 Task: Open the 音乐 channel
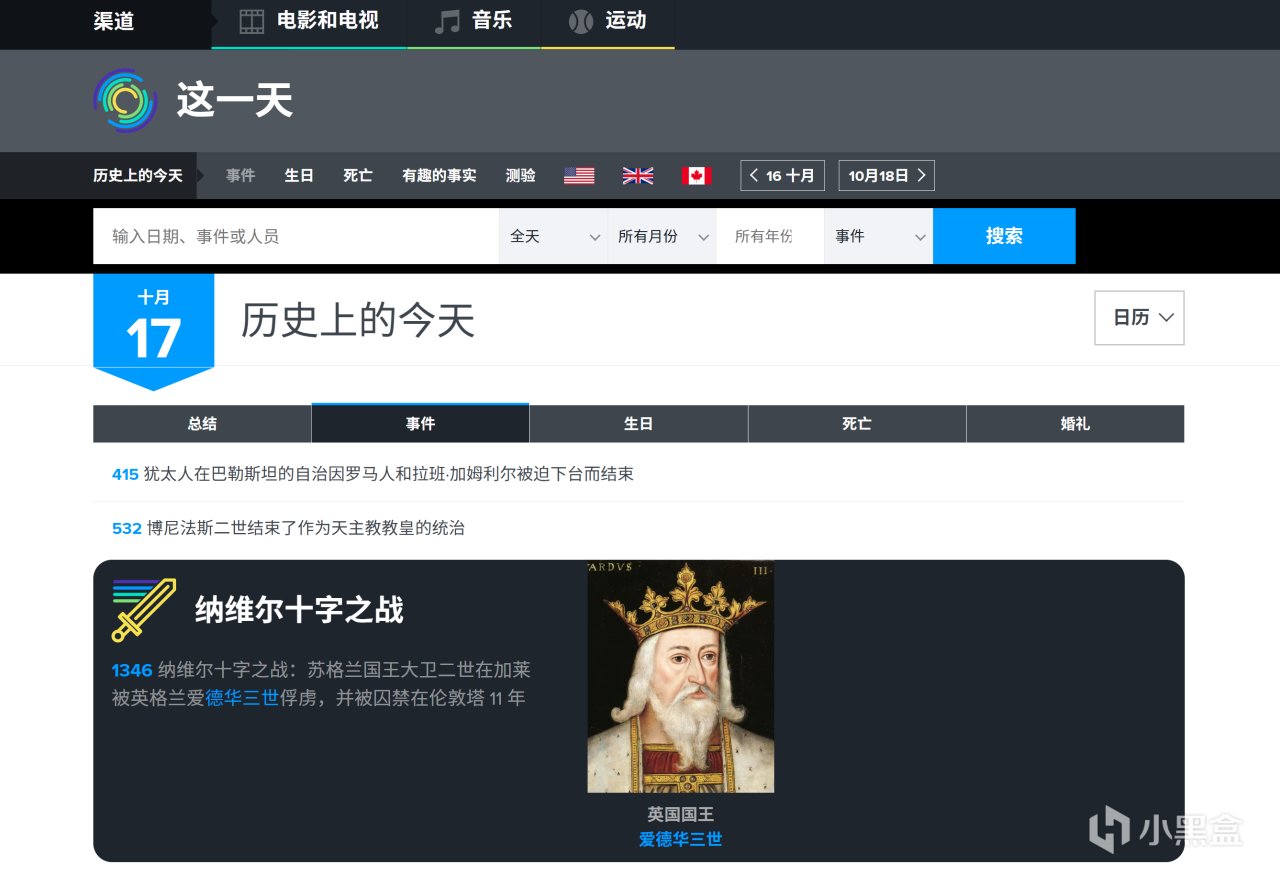coord(474,22)
